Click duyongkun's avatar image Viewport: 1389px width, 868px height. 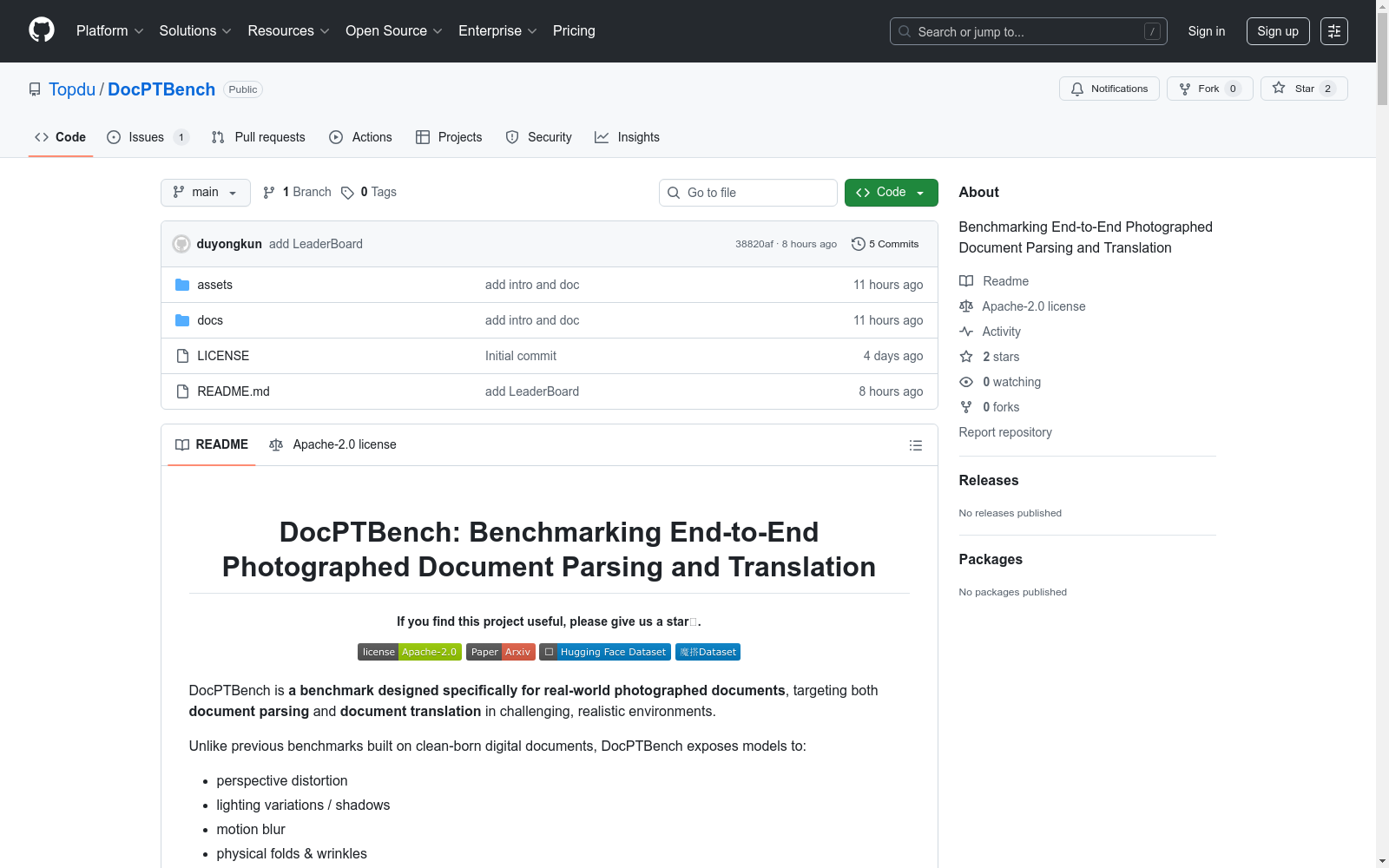[181, 244]
